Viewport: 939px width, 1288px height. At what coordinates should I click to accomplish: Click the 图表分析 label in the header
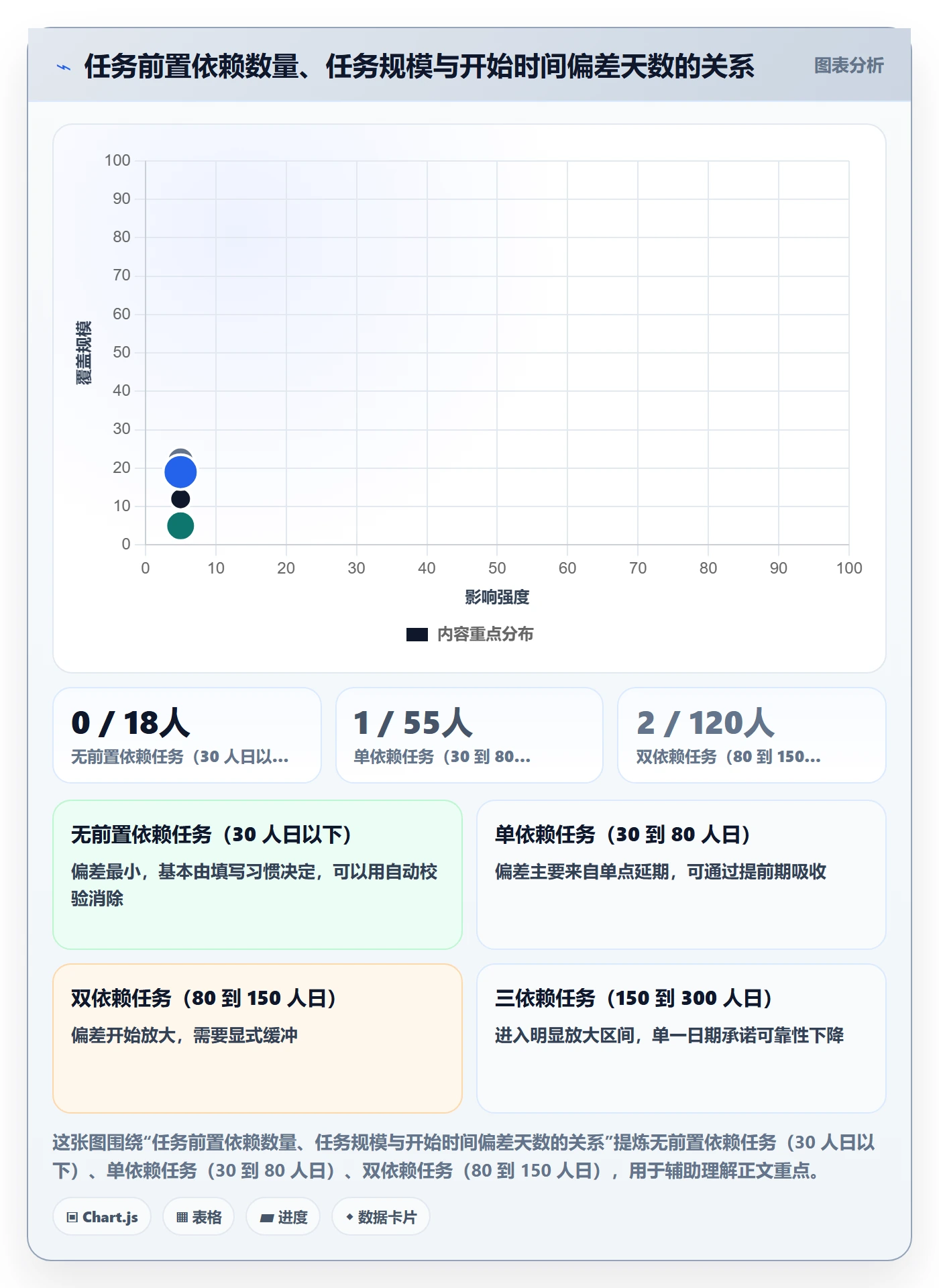[848, 65]
